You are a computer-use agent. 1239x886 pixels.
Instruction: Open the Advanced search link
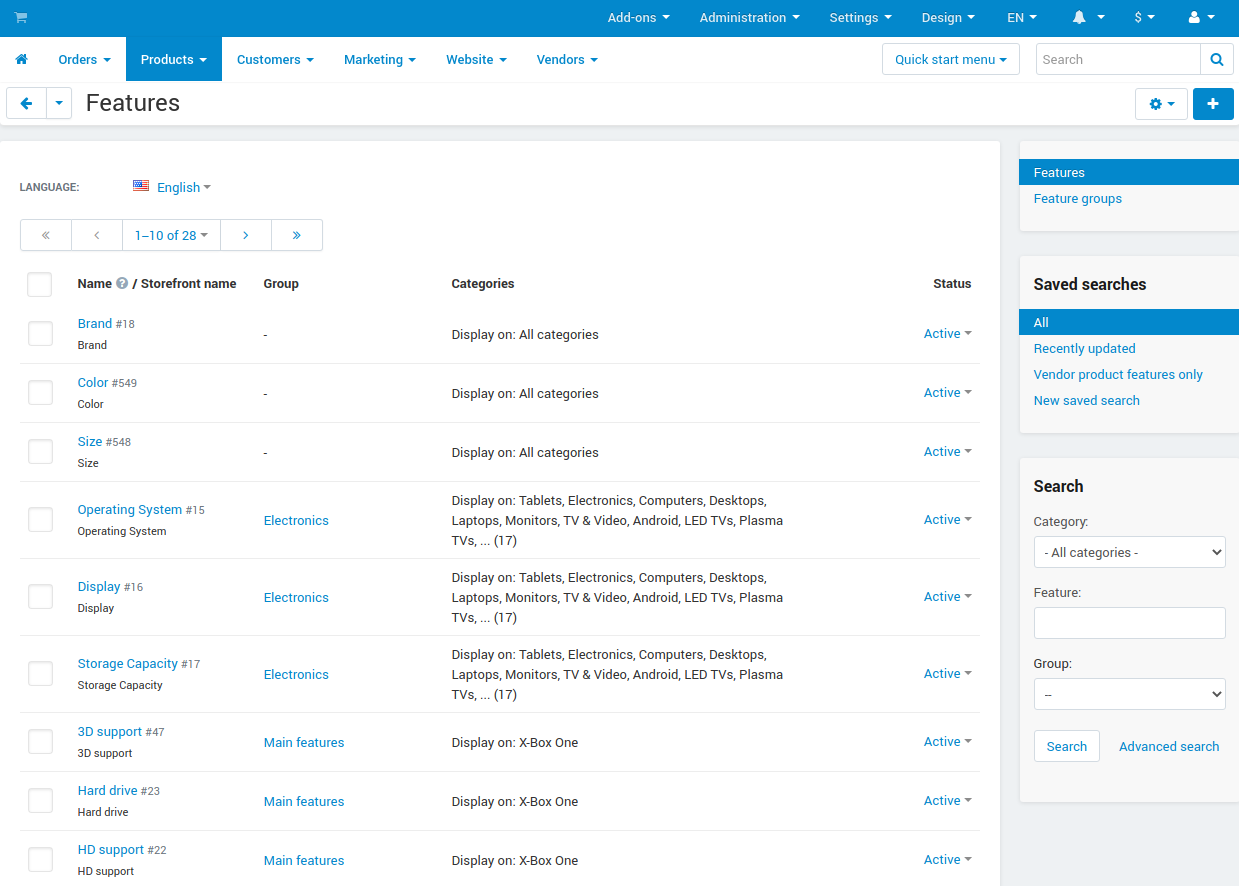tap(1169, 747)
